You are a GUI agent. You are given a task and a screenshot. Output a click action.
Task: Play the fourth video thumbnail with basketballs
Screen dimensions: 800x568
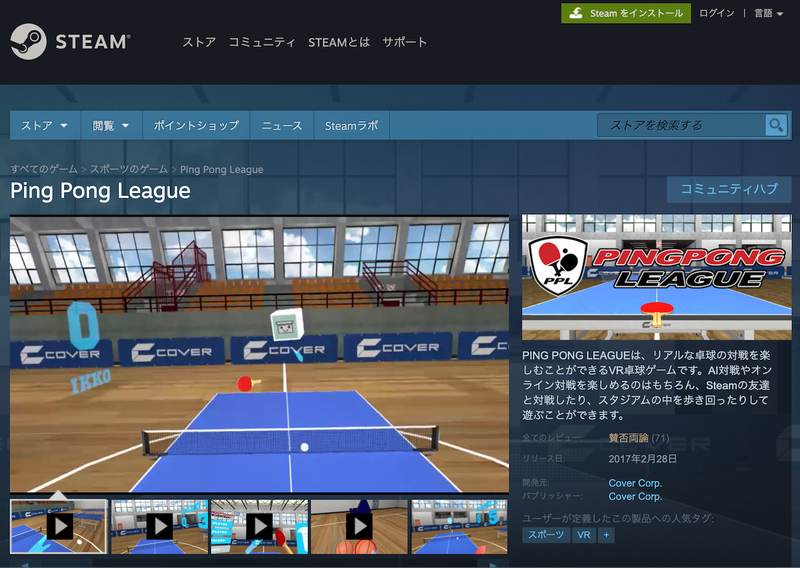point(359,526)
